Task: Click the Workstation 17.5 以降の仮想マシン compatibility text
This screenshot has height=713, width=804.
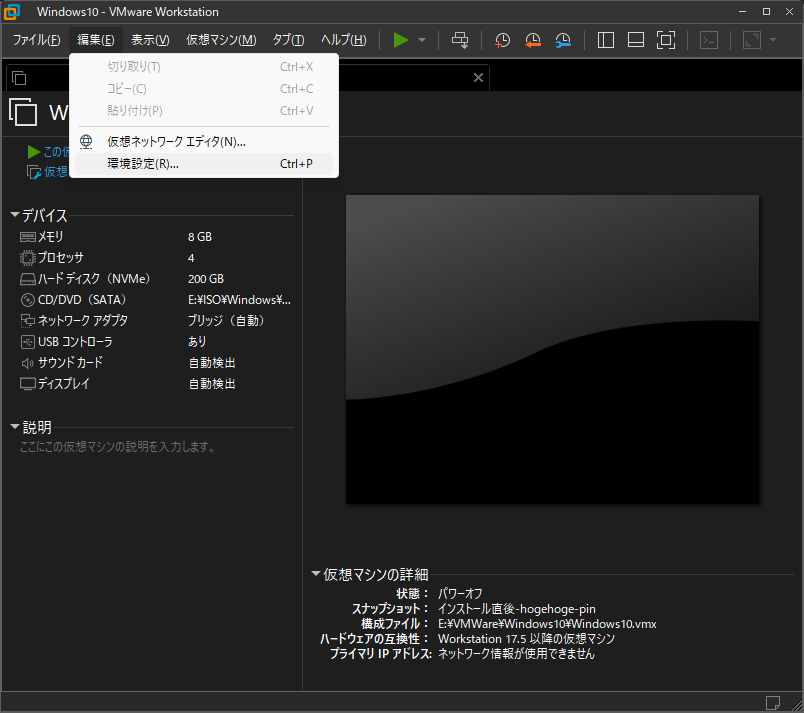Action: pyautogui.click(x=527, y=639)
